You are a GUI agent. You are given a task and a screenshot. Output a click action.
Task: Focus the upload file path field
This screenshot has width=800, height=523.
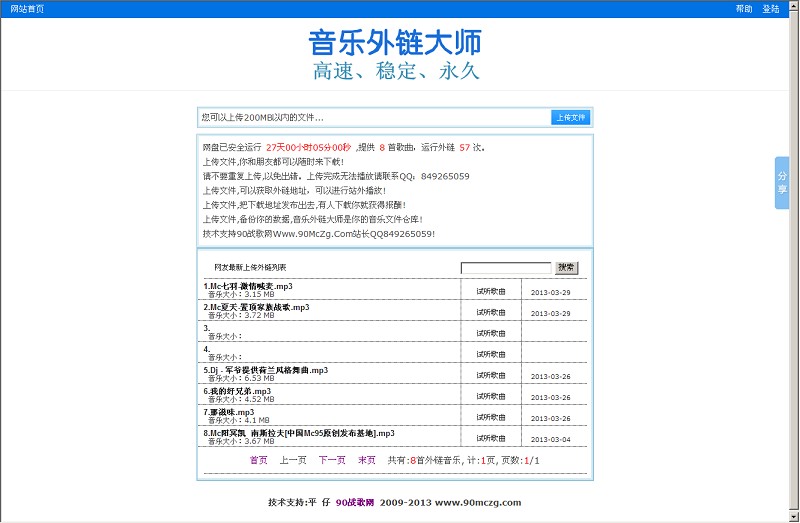pos(374,118)
